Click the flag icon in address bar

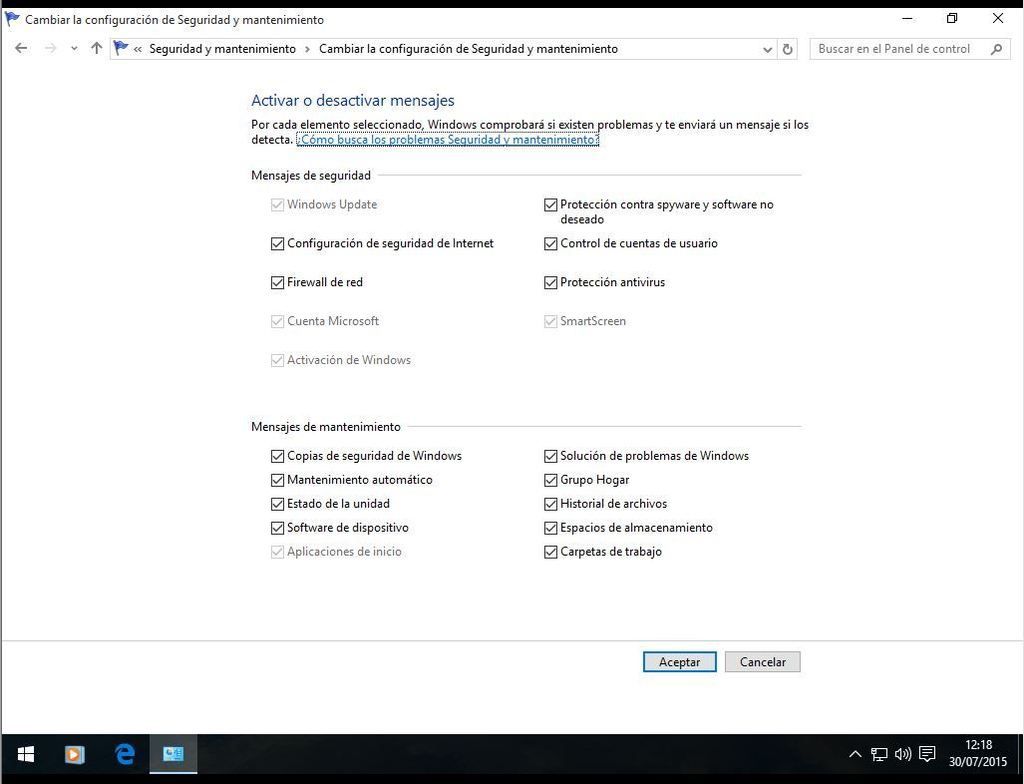point(121,48)
